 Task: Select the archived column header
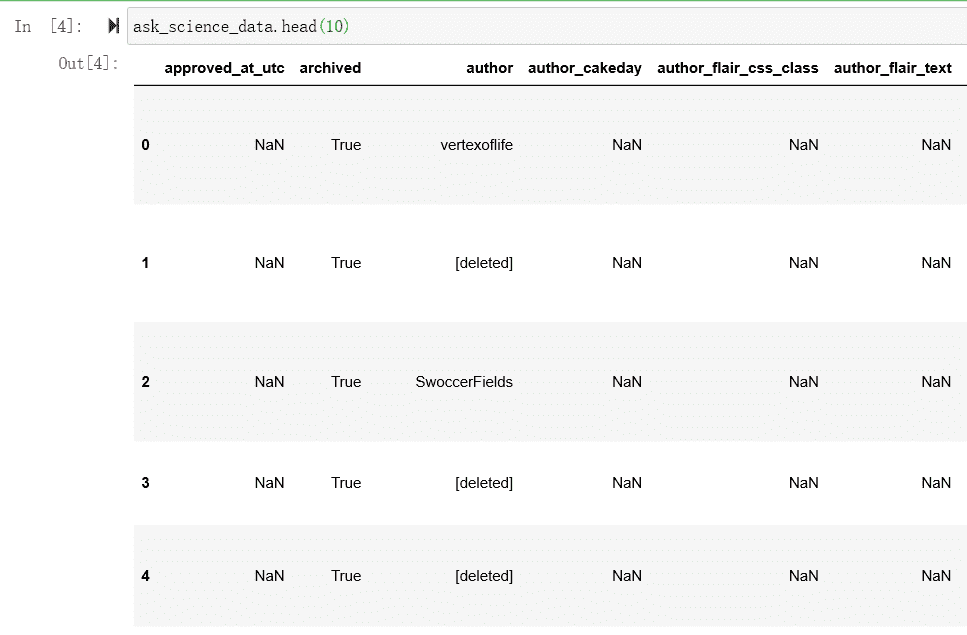tap(330, 68)
